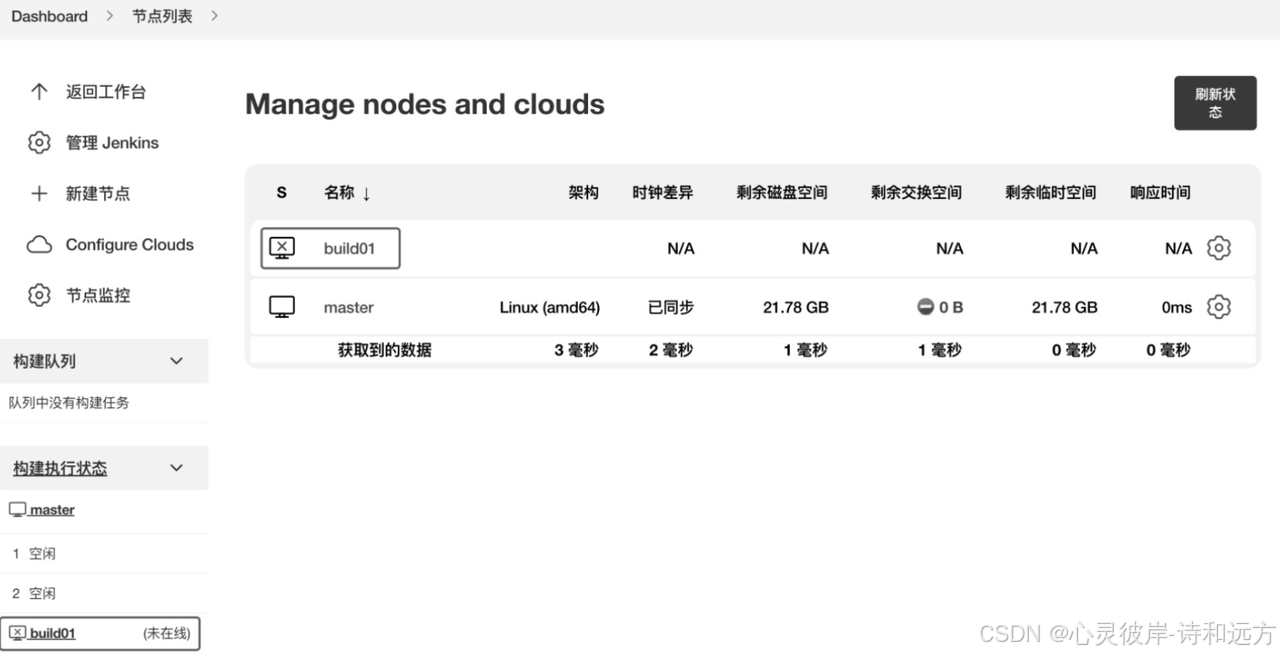The height and width of the screenshot is (655, 1280).
Task: Open the master node link in table
Action: point(348,307)
